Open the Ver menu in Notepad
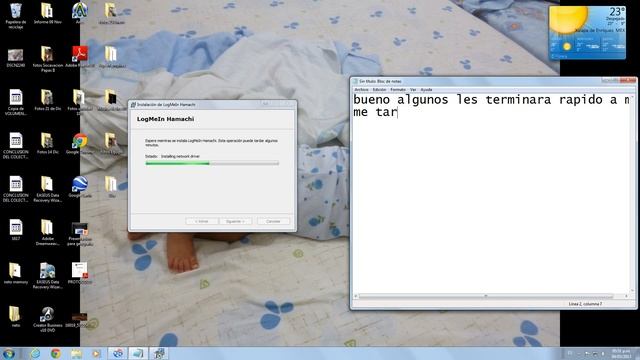Screen dimensions: 640x360 pos(413,89)
